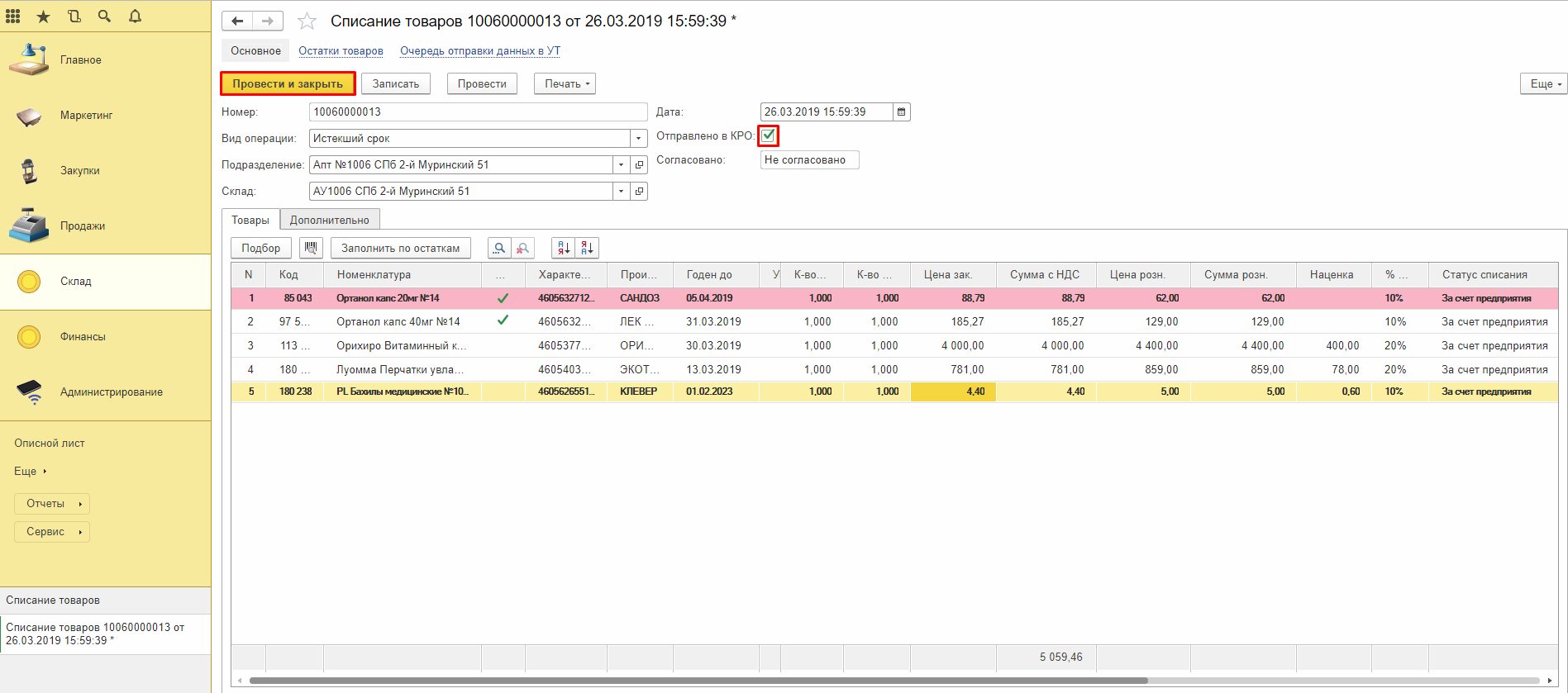Sort the list descending
The height and width of the screenshot is (693, 1568).
(x=587, y=248)
